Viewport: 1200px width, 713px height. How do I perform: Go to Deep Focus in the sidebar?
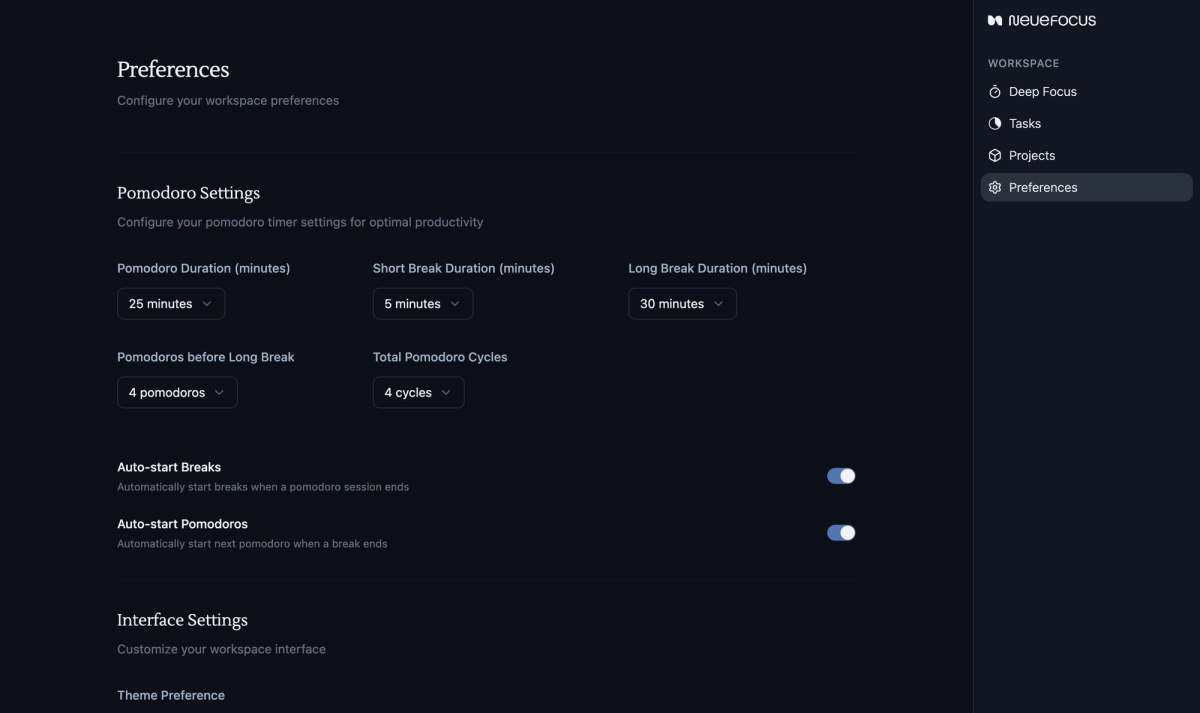pos(1042,92)
